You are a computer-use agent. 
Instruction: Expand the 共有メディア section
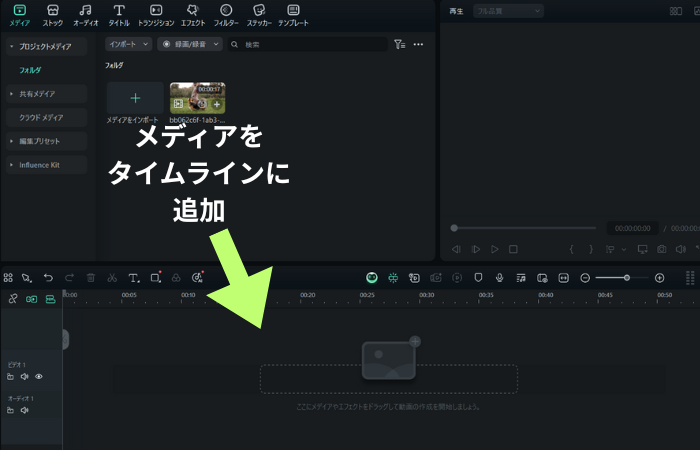(x=12, y=94)
